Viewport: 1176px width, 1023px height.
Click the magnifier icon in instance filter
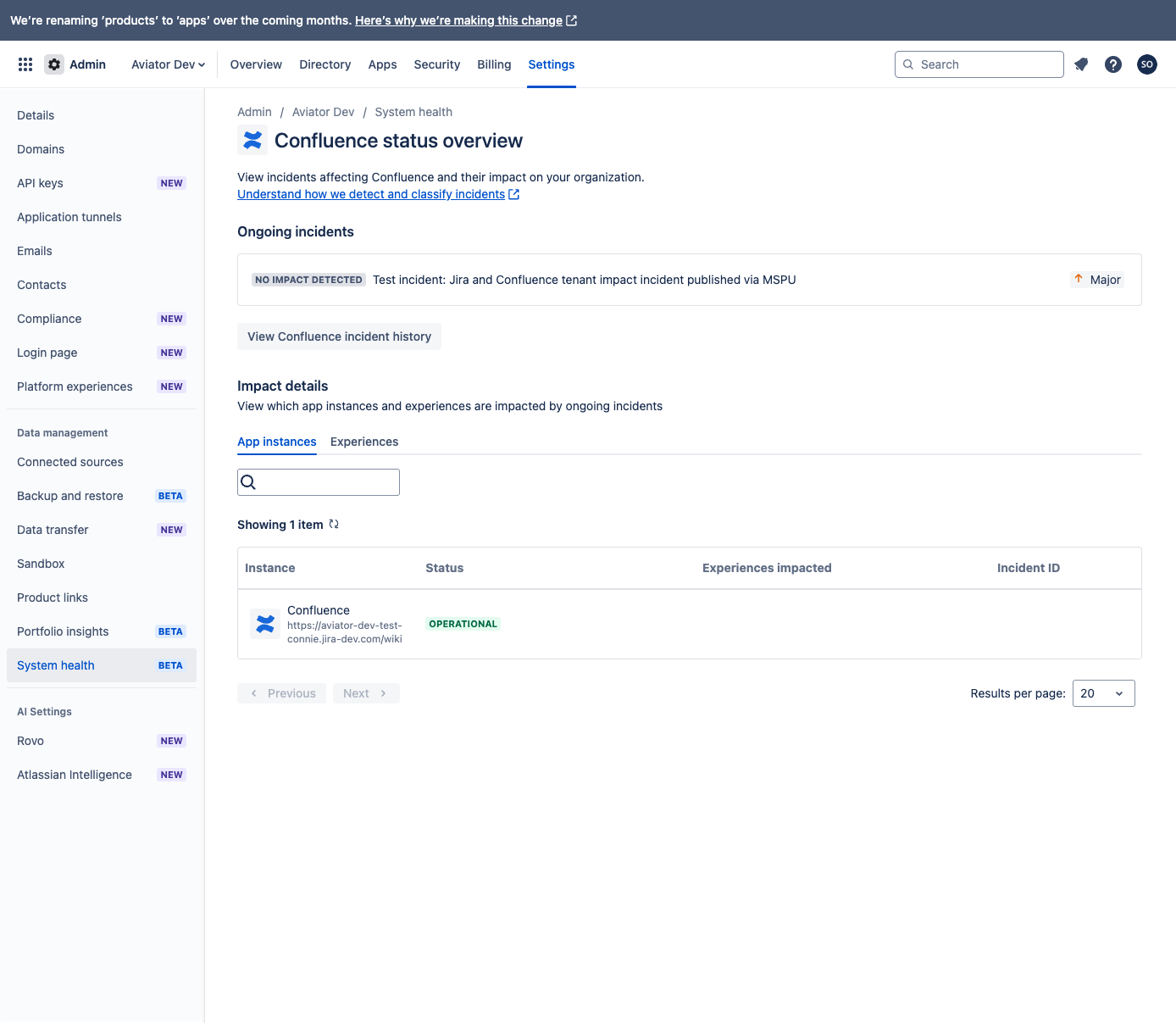[x=248, y=482]
